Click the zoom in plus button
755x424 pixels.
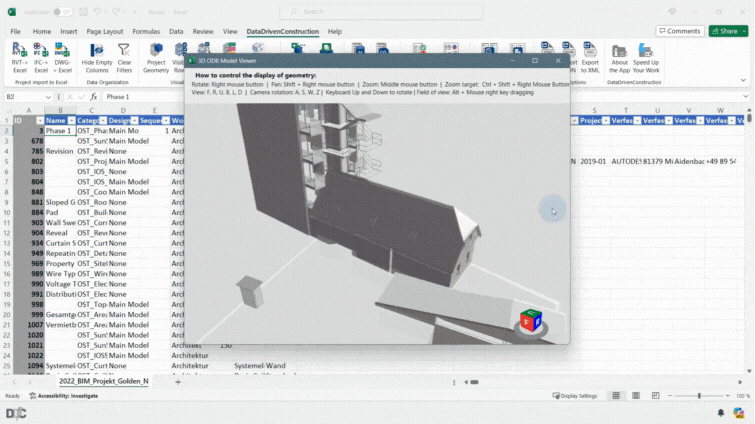[728, 396]
